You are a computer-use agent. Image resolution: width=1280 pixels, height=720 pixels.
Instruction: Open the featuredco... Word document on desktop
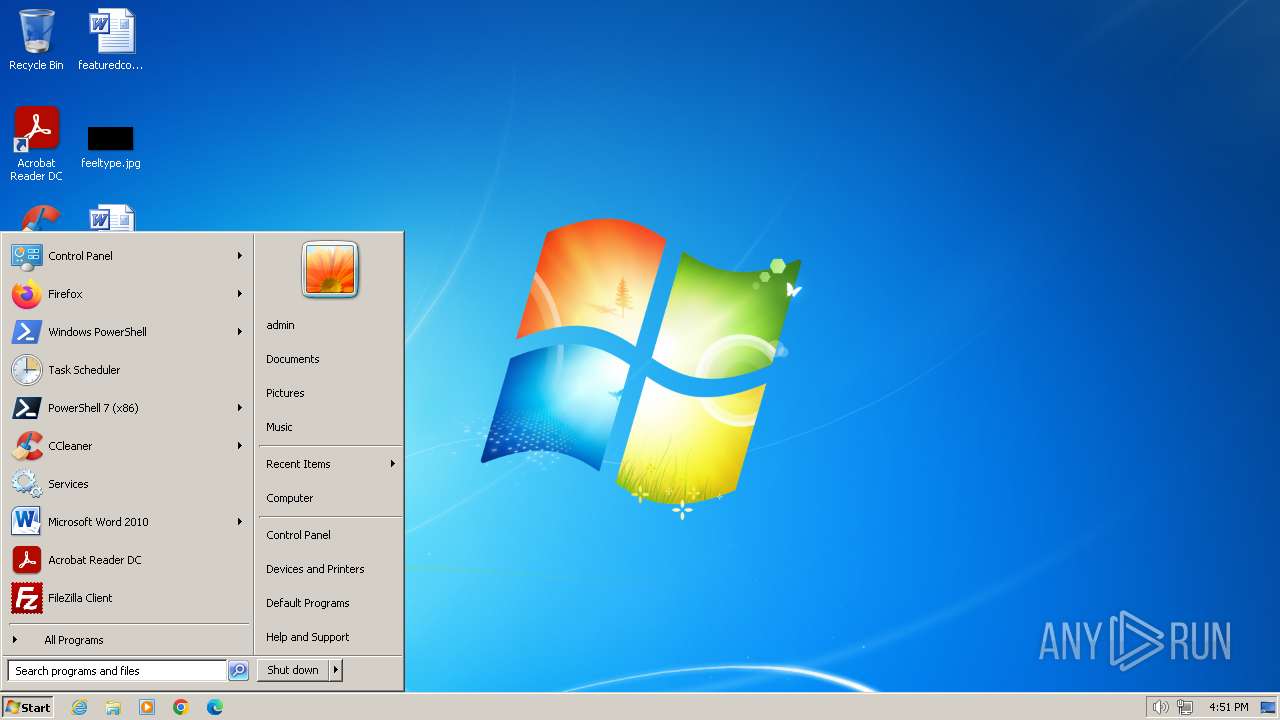(x=111, y=41)
